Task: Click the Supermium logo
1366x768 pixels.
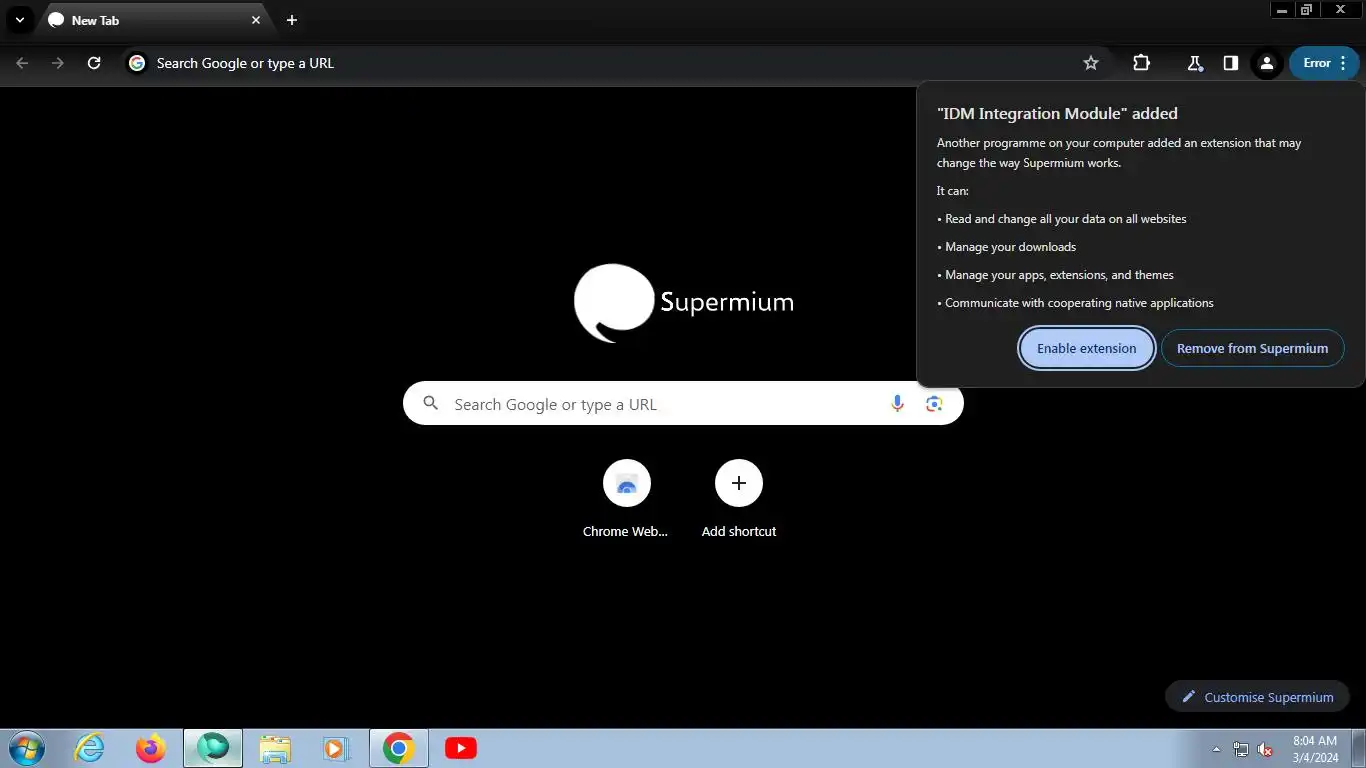Action: click(x=683, y=303)
